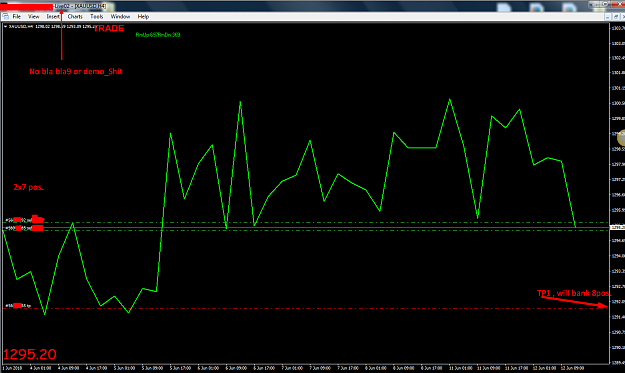Open the Help menu
625x373 pixels.
coord(143,16)
